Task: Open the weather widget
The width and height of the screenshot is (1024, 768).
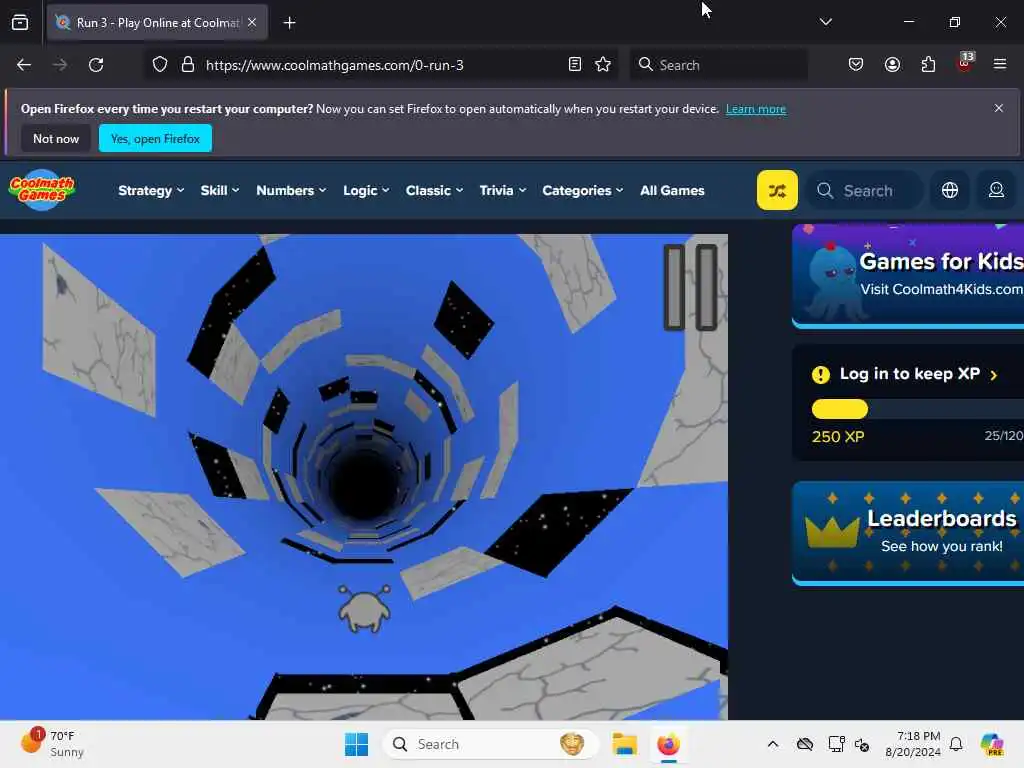Action: coord(52,744)
